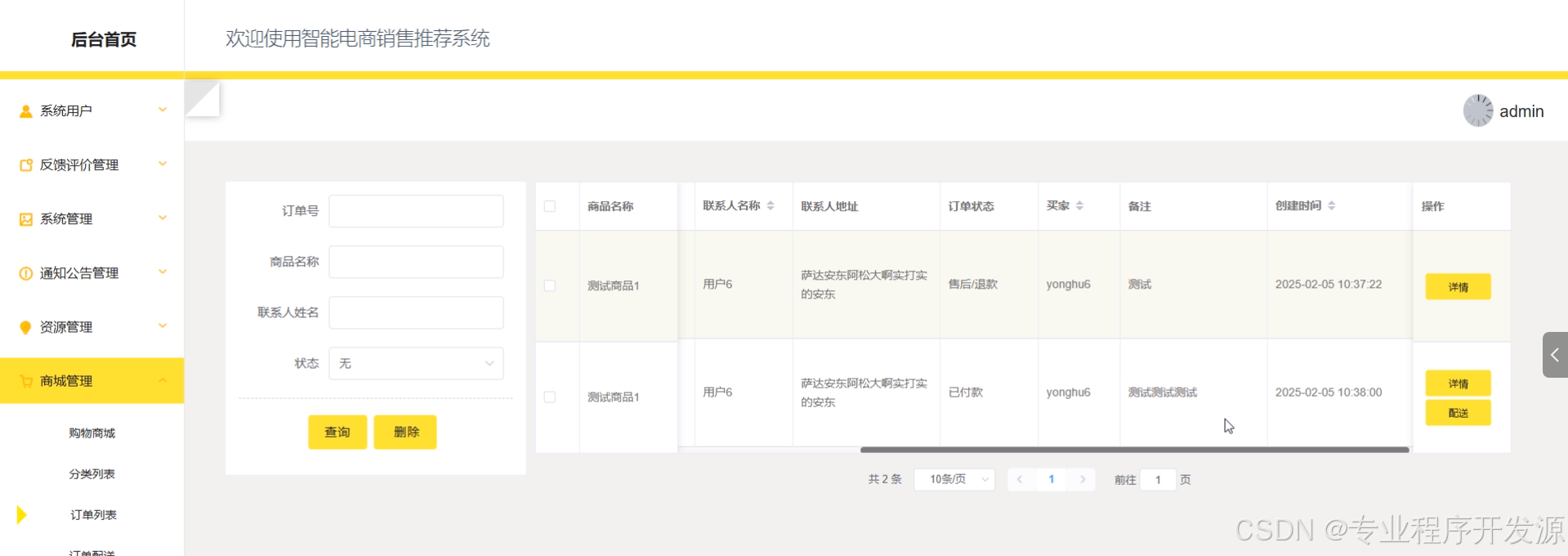The width and height of the screenshot is (1568, 556).
Task: Toggle the select-all header checkbox
Action: point(550,206)
